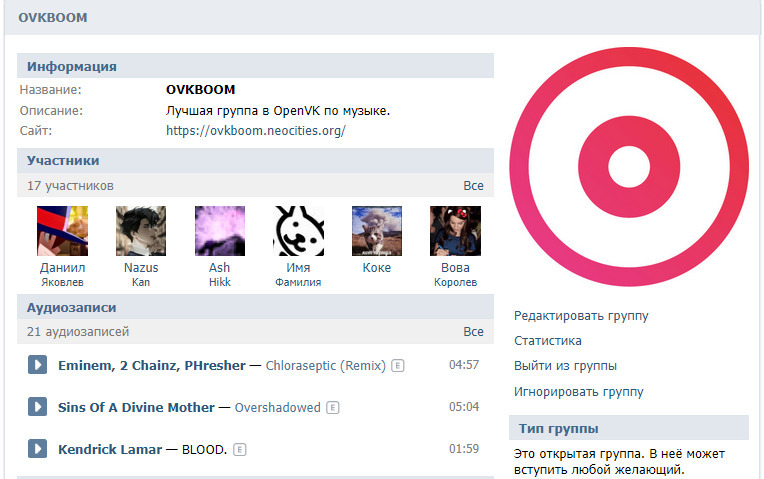Play Eminem Chloraseptic (Remix) track
The width and height of the screenshot is (764, 479).
click(37, 365)
